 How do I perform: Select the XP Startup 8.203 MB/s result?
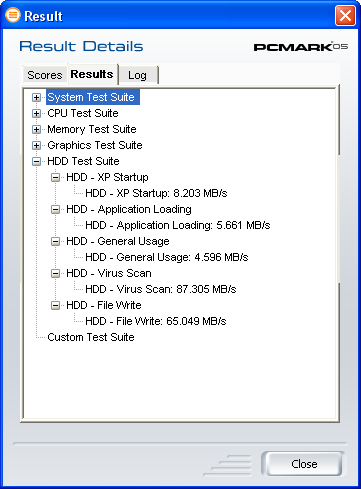tap(156, 193)
